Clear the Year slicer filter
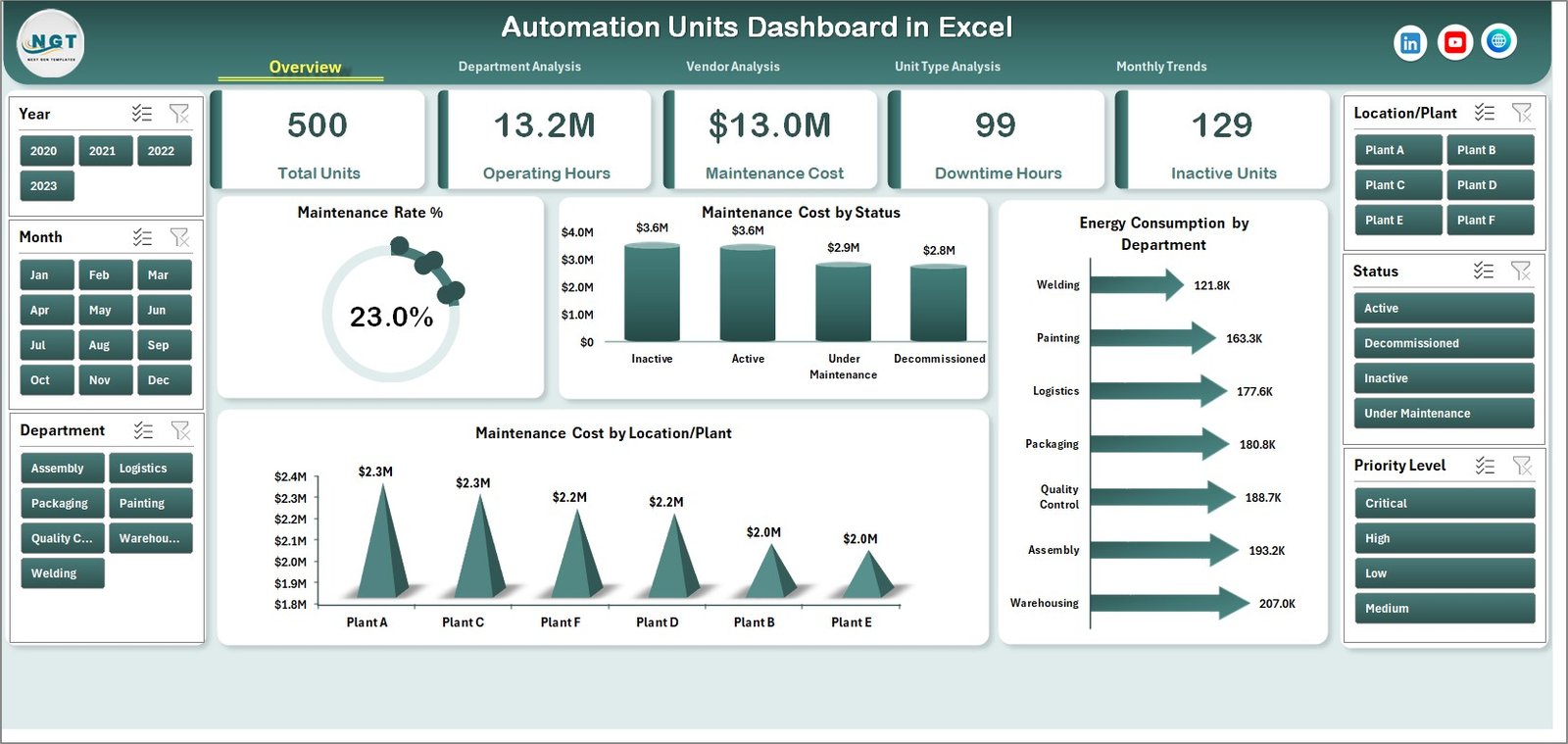The width and height of the screenshot is (1568, 744). click(179, 114)
